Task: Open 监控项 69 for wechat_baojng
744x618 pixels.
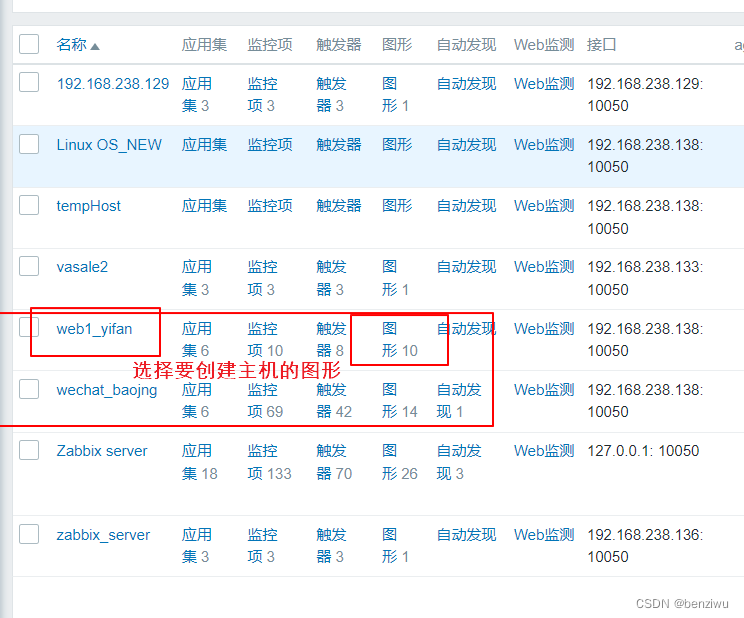Action: [x=265, y=401]
